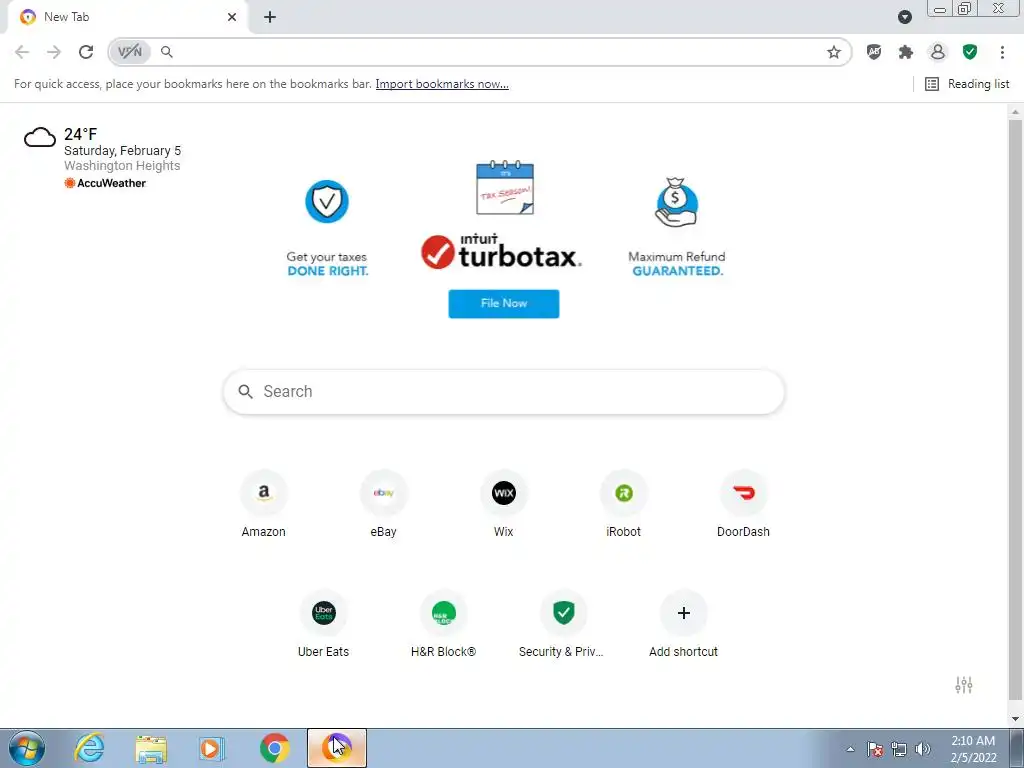This screenshot has width=1024, height=768.
Task: Open the ad blocker shield extension
Action: [874, 52]
